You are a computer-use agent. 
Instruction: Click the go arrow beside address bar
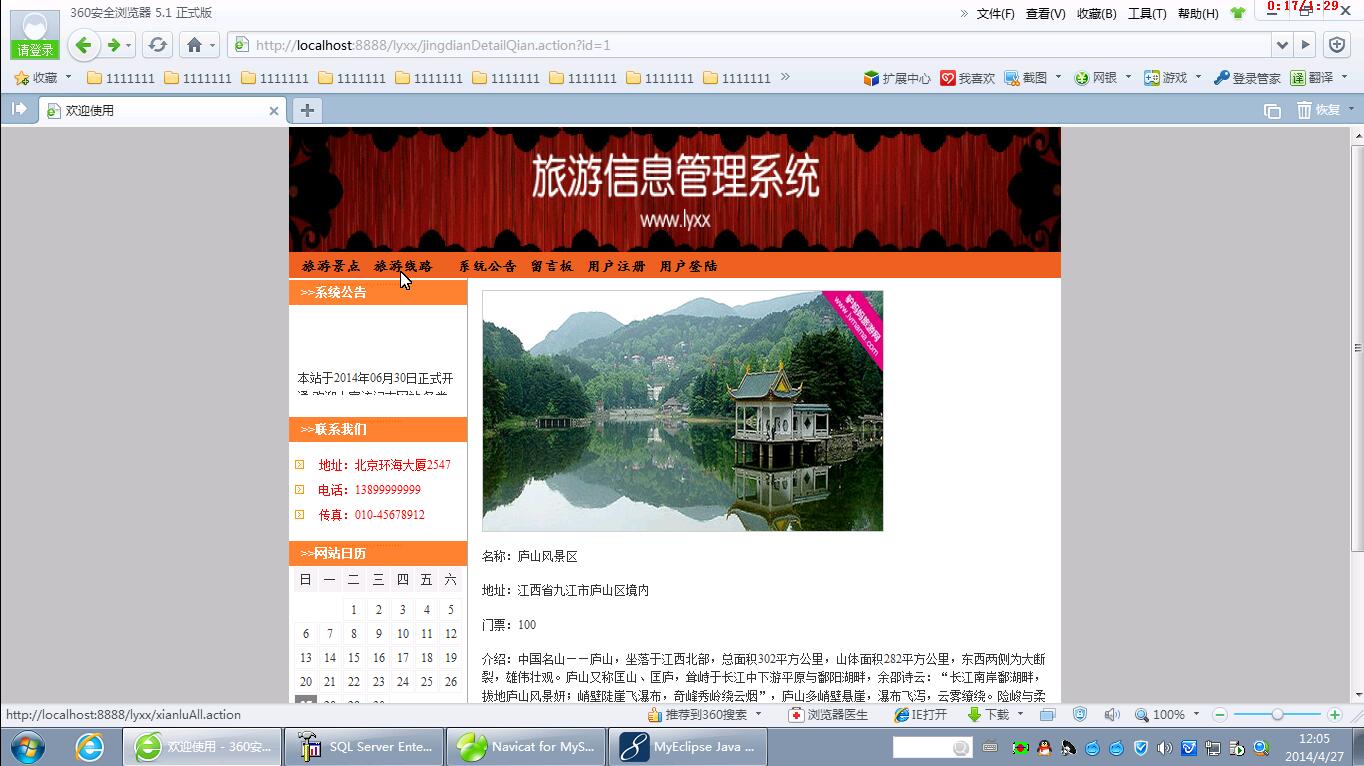click(x=1305, y=45)
